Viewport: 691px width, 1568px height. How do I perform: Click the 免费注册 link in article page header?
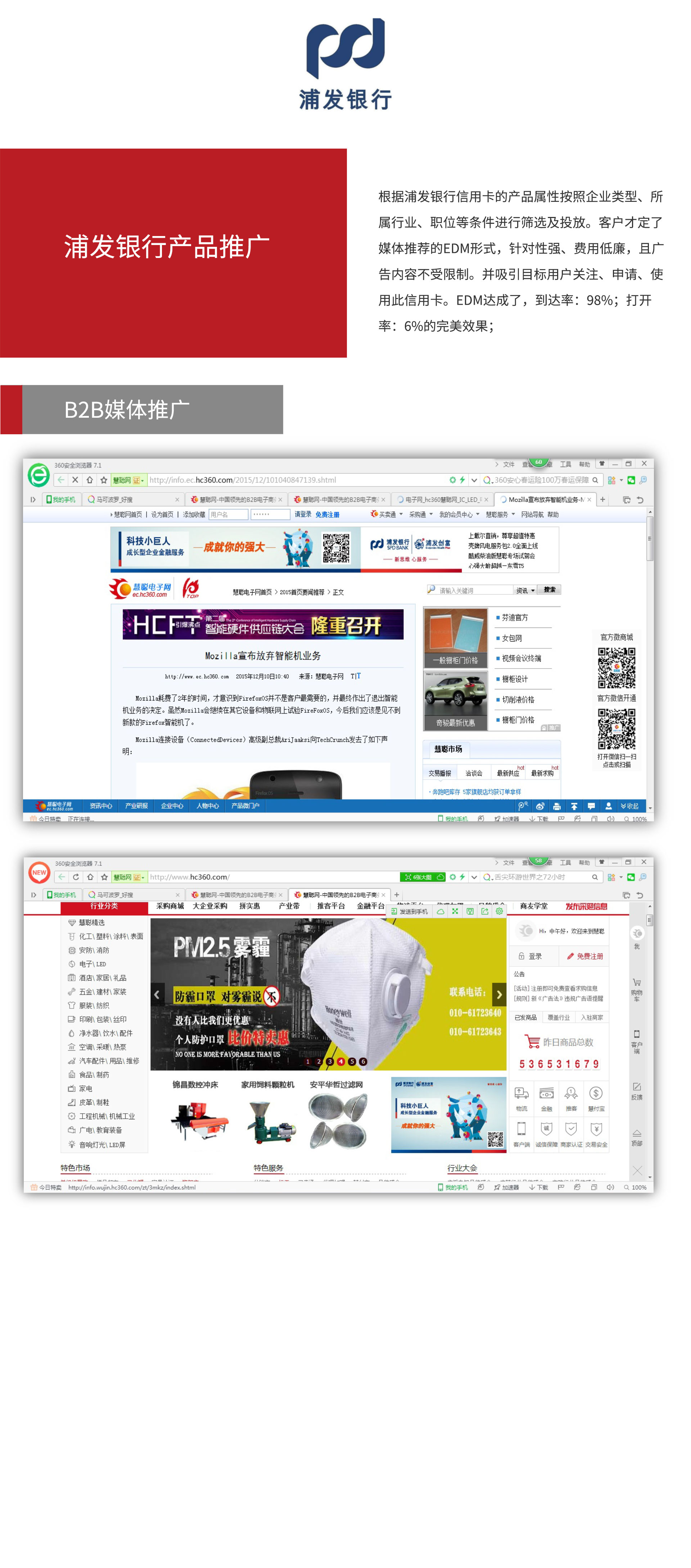[327, 515]
